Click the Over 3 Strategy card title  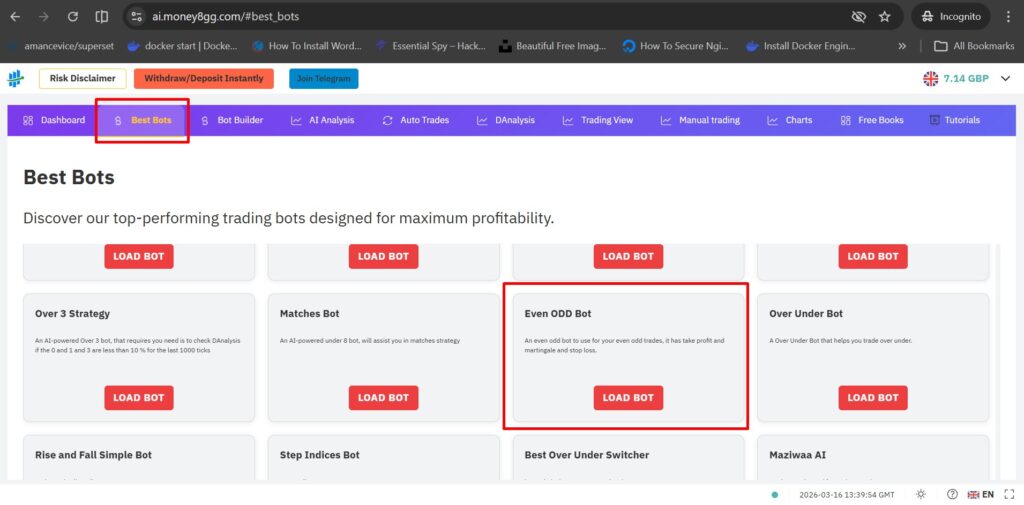coord(72,314)
